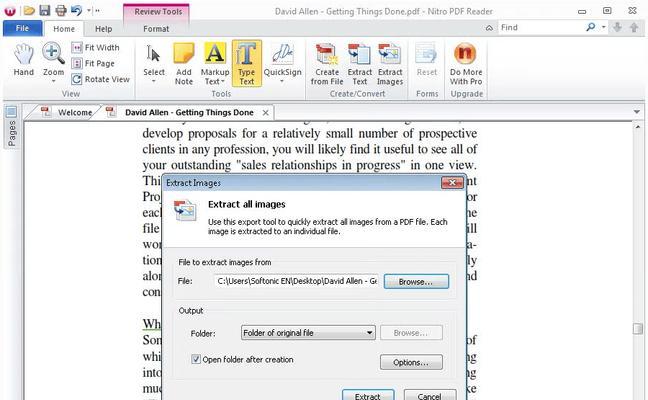Click Cancel in Extract Images dialog

(430, 395)
